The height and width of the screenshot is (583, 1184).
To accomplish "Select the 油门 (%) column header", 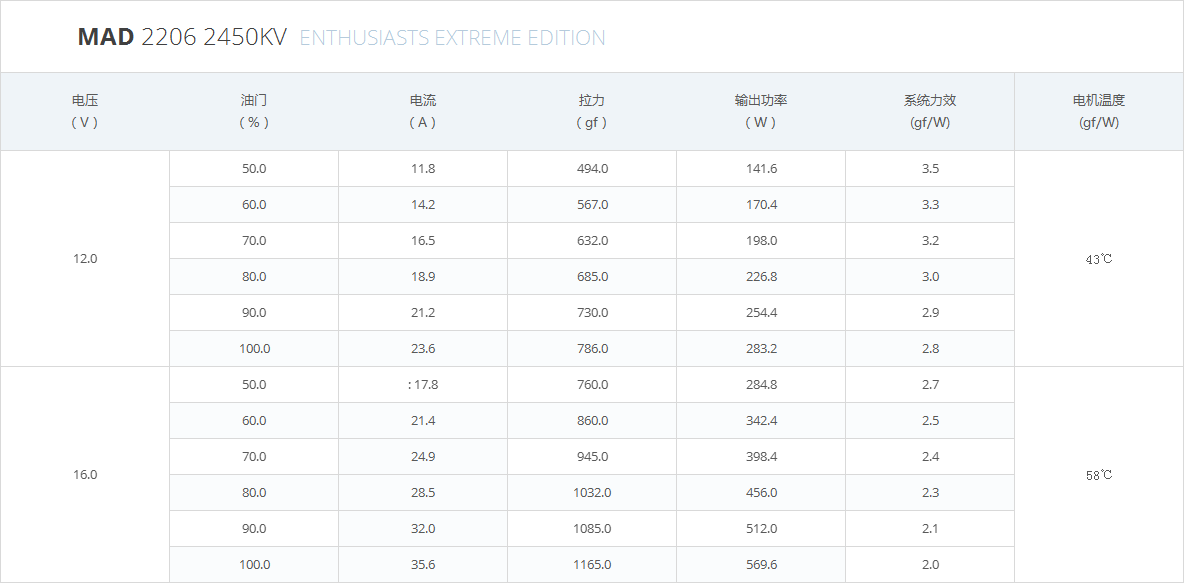I will click(x=254, y=111).
